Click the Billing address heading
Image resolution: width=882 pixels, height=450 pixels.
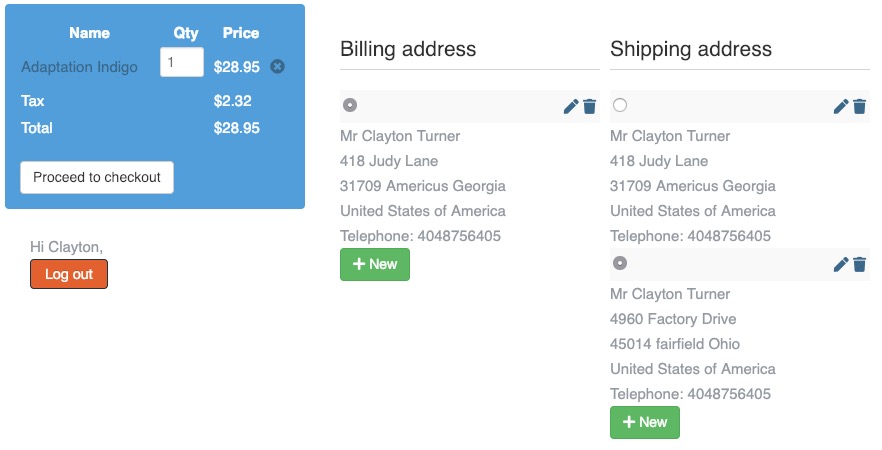(408, 49)
